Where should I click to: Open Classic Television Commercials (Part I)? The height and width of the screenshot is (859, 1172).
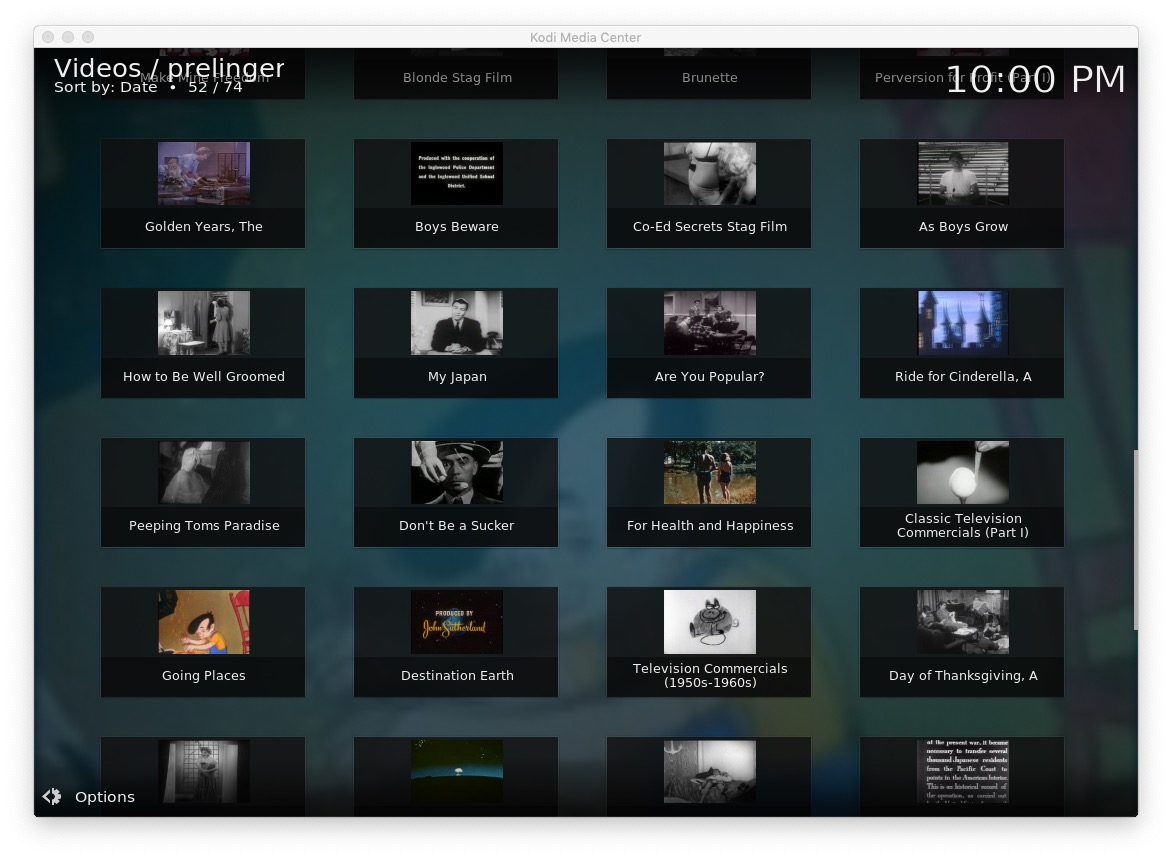(962, 492)
